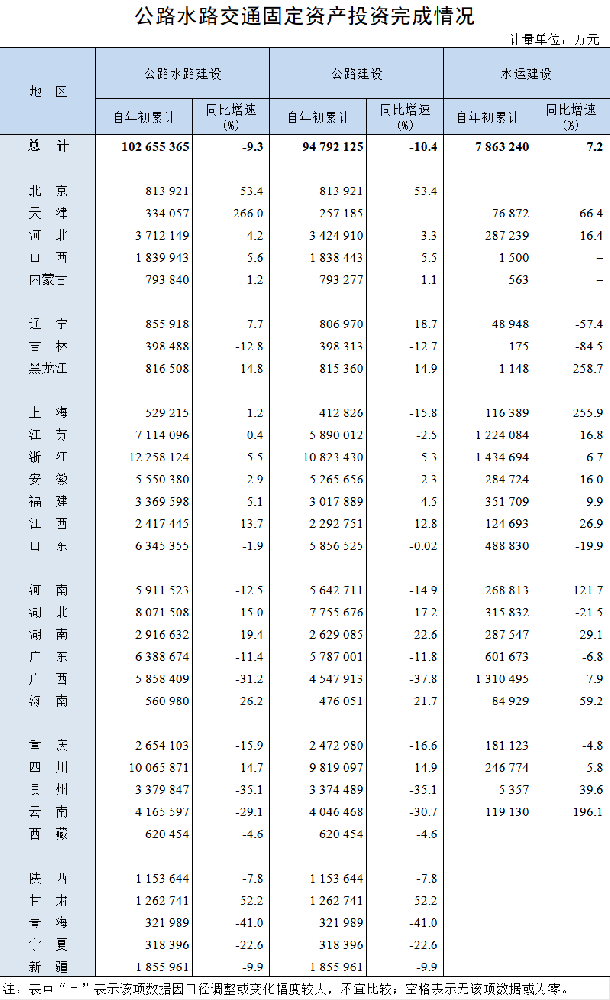The height and width of the screenshot is (1000, 610).
Task: Select Jilin value 398 488
Action: (167, 346)
